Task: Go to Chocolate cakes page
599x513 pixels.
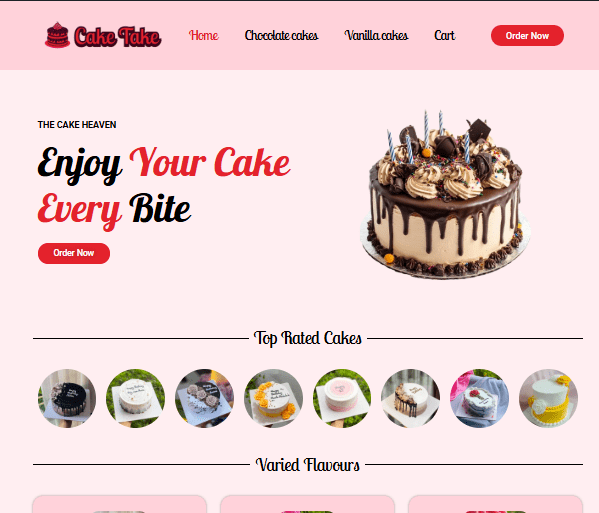Action: 281,36
